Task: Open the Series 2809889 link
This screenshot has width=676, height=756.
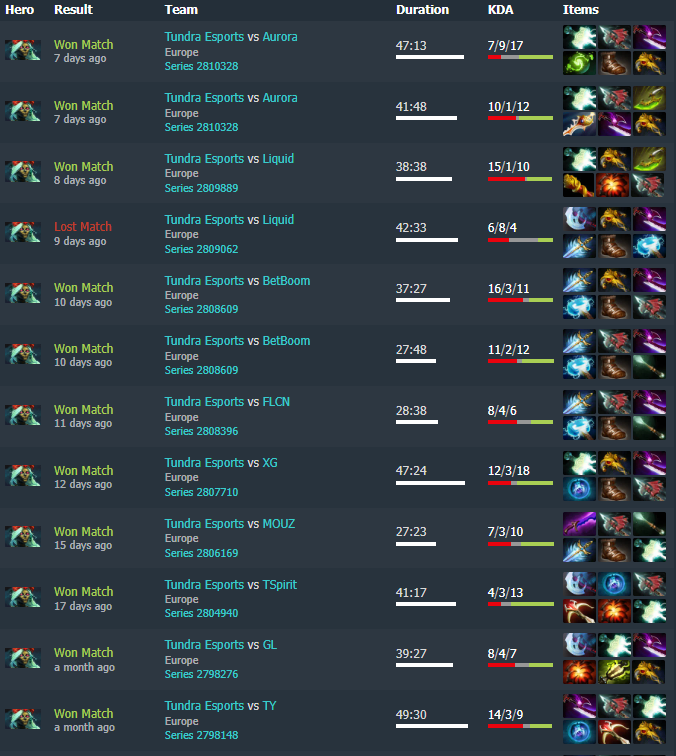Action: 201,188
